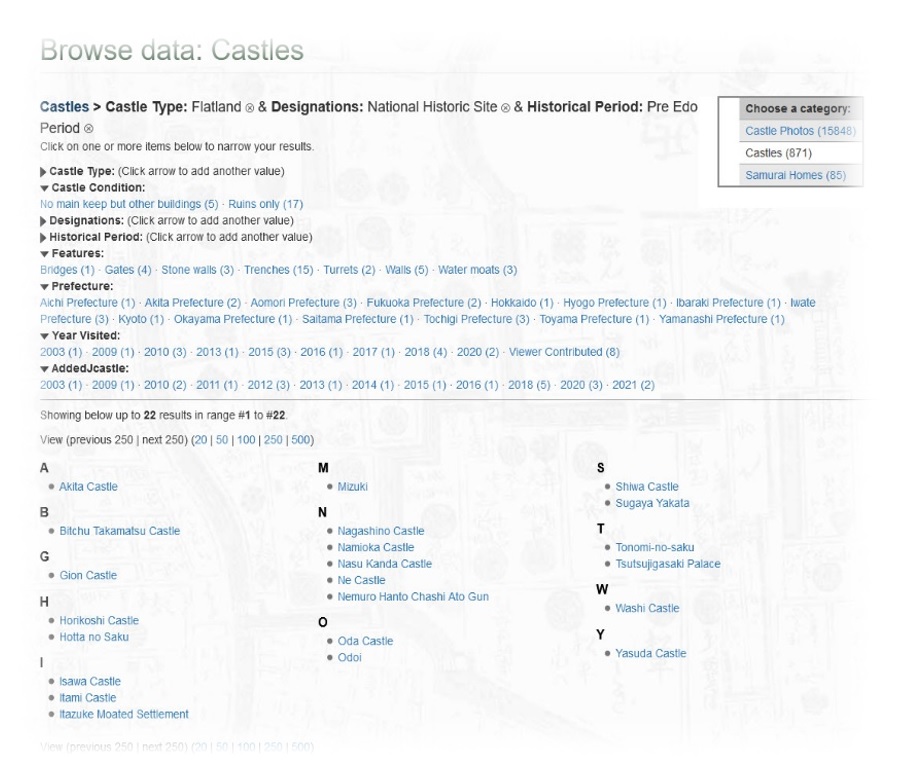Screen dimensions: 908x764
Task: Filter by Aichi Prefecture
Action: tap(87, 303)
